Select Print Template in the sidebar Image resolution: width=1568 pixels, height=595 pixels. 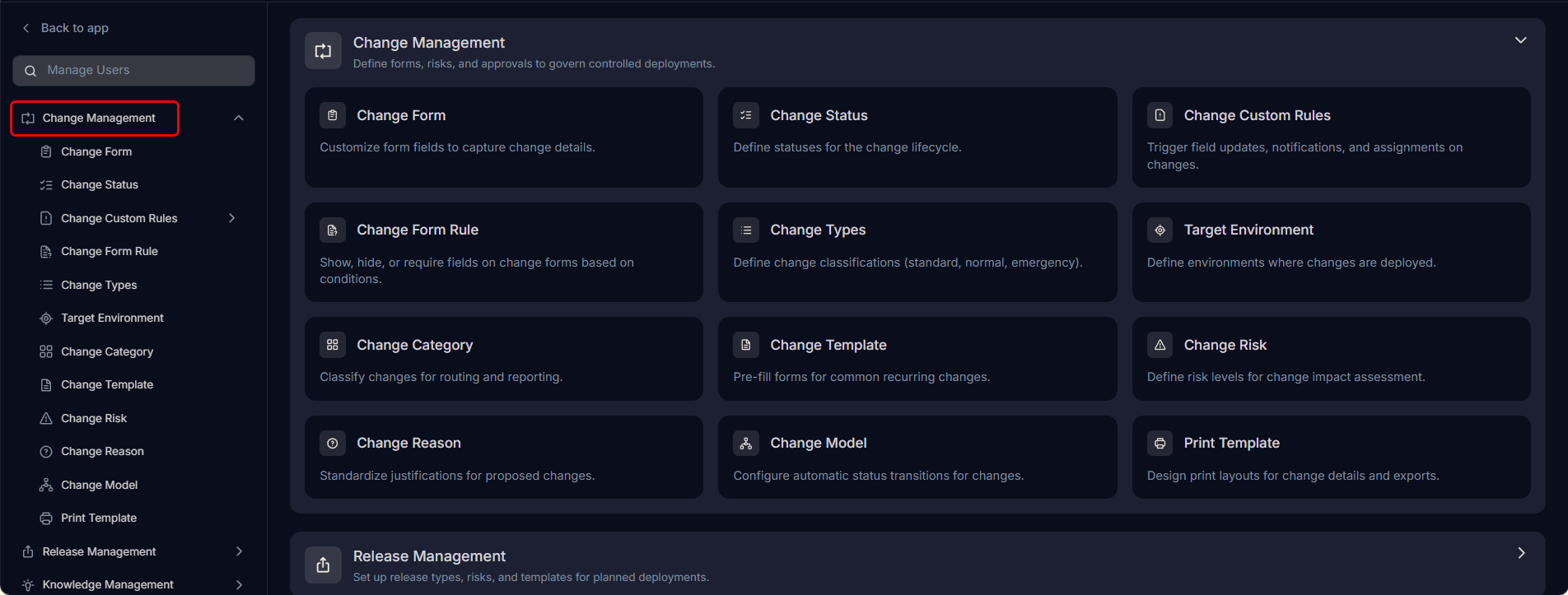click(99, 518)
